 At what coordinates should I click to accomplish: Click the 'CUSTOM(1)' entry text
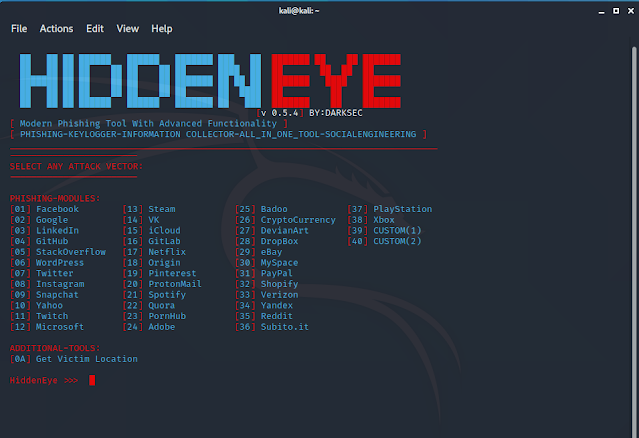[397, 231]
